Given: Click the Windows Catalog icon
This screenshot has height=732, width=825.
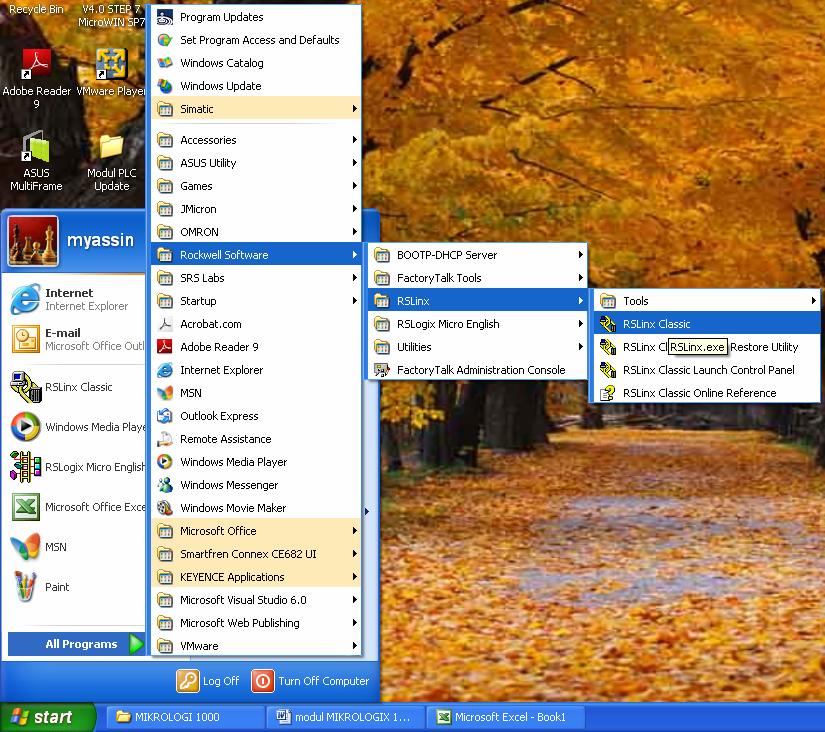Looking at the screenshot, I should point(165,63).
